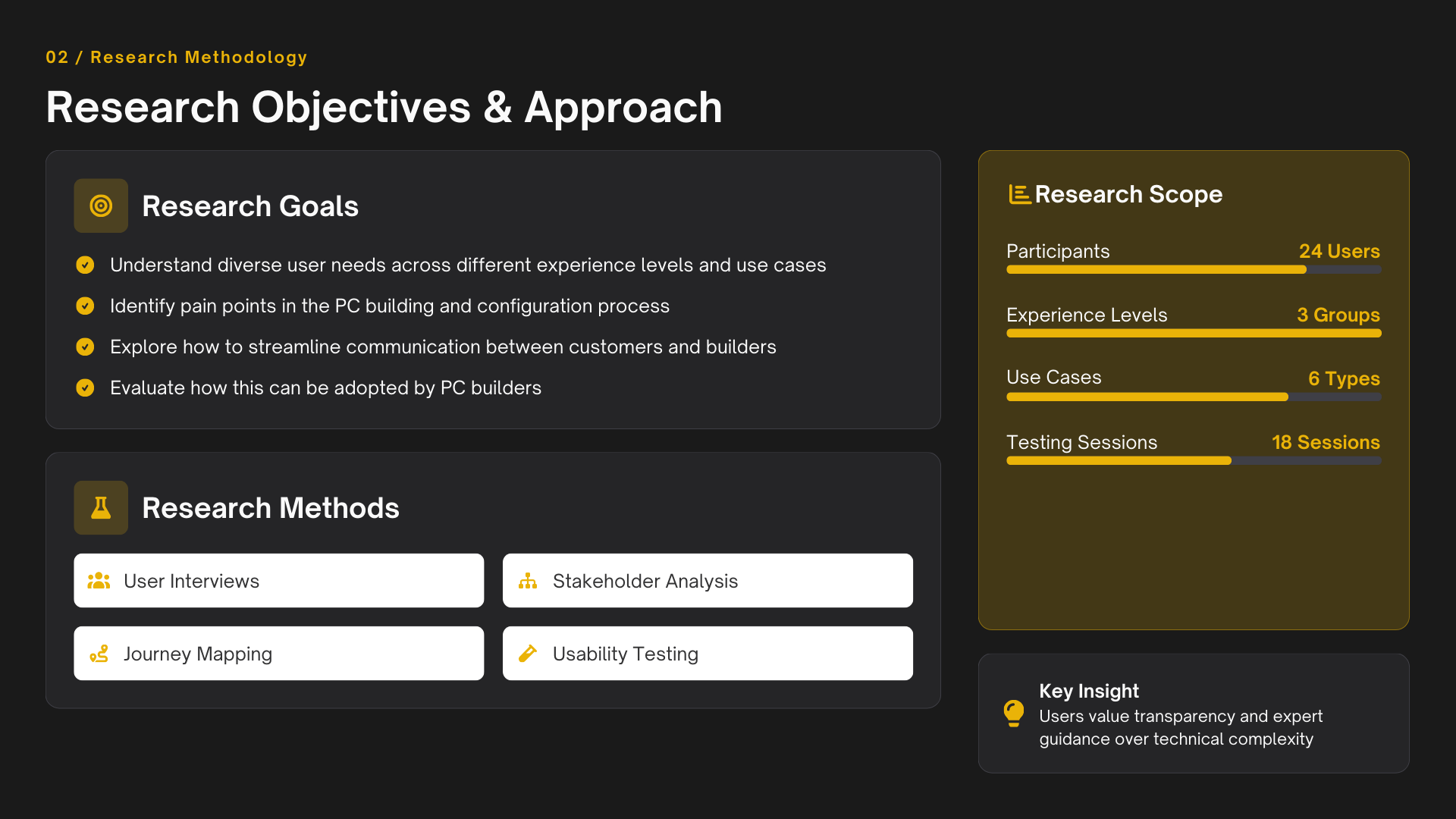
Task: Adjust the Testing Sessions progress bar
Action: [x=1193, y=460]
